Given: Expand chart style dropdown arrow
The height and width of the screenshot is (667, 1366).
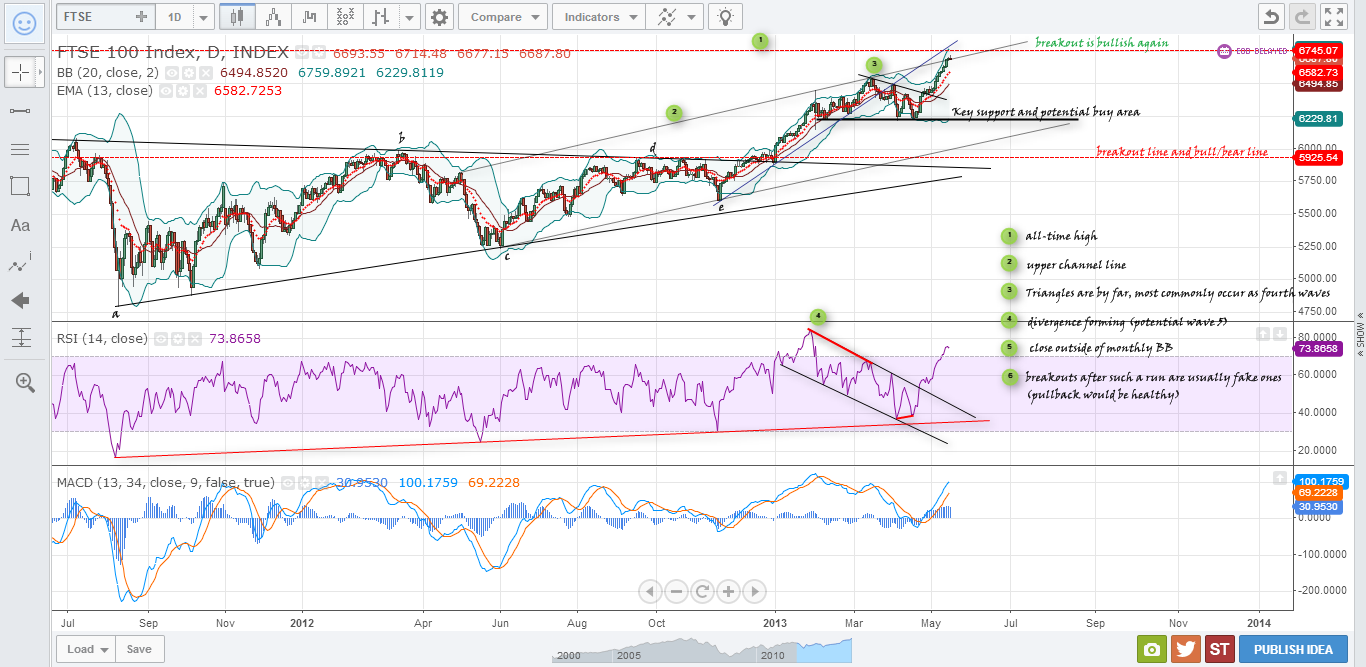Looking at the screenshot, I should (x=409, y=17).
